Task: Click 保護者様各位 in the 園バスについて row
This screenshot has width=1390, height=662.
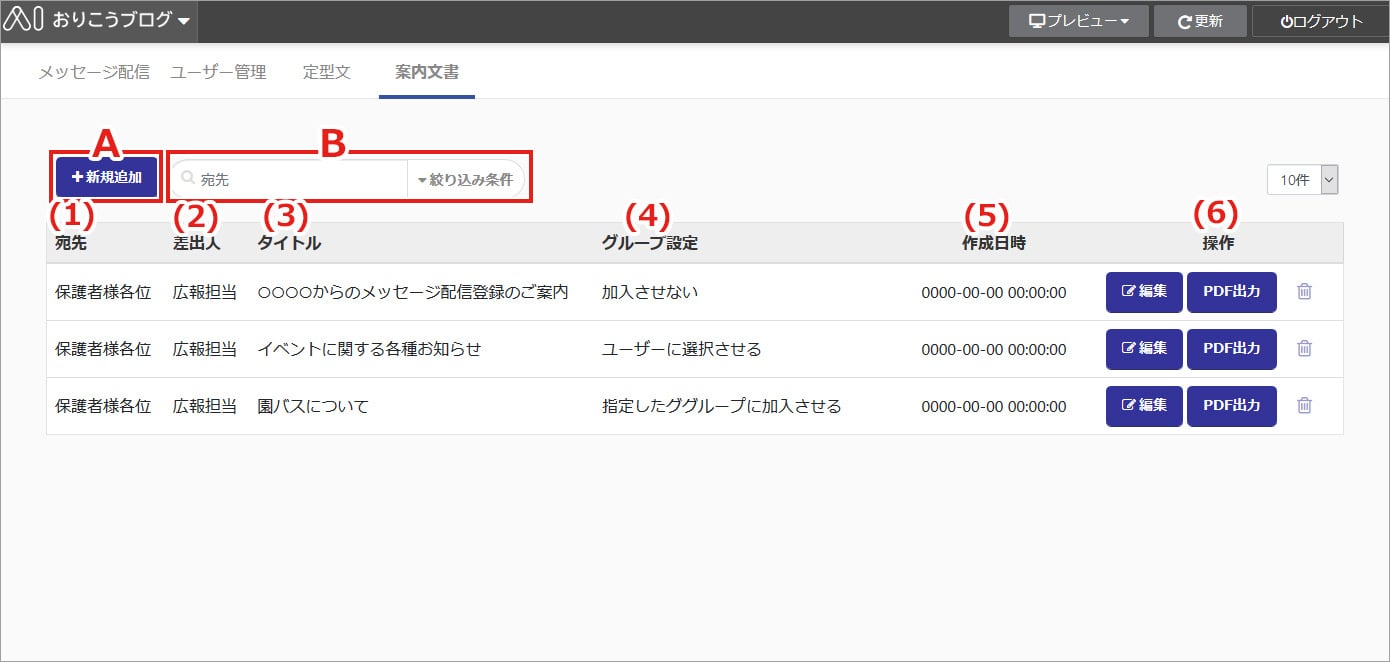Action: coord(103,406)
